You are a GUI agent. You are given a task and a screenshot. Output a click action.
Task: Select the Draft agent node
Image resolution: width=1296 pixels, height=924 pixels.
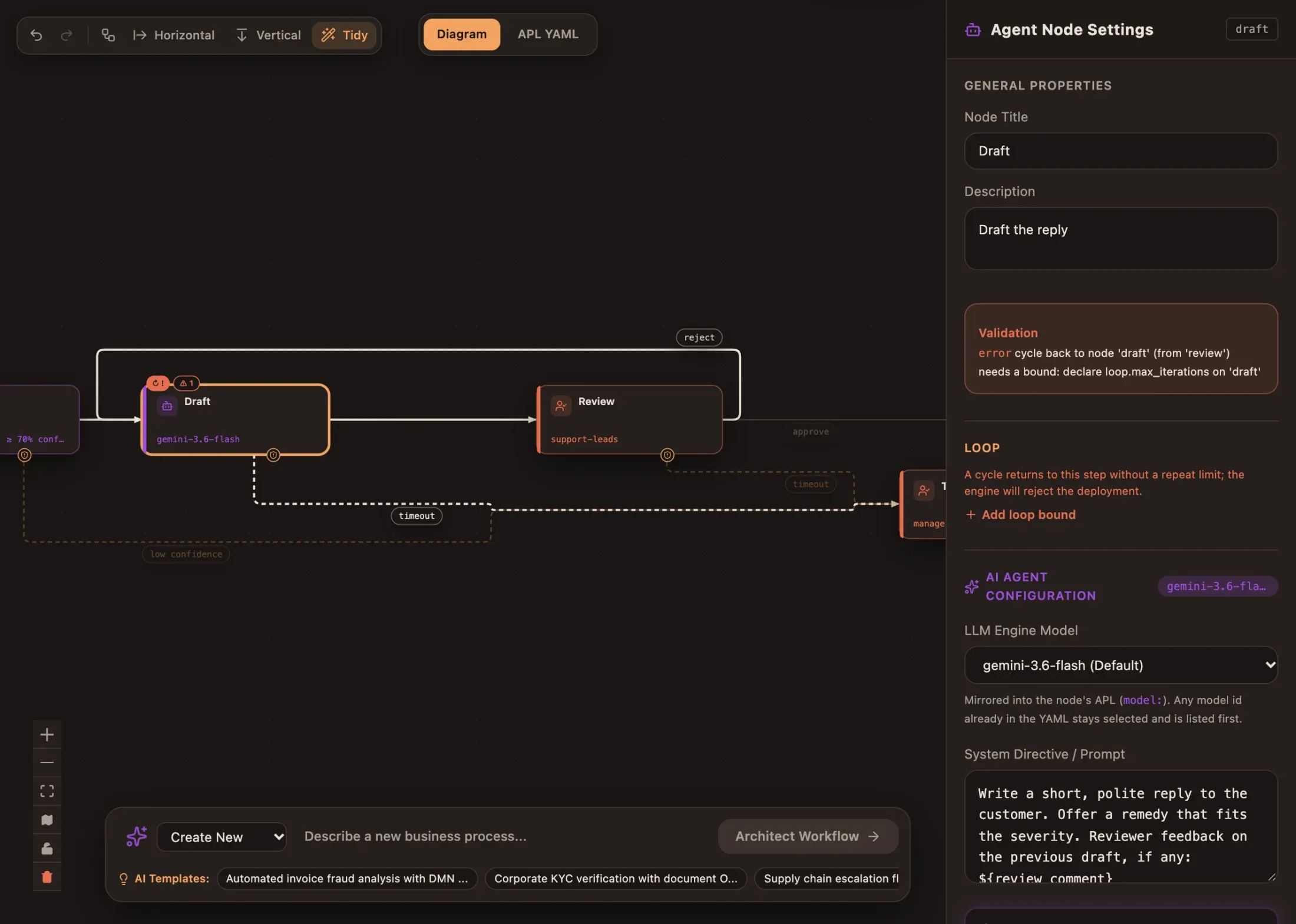click(x=236, y=419)
